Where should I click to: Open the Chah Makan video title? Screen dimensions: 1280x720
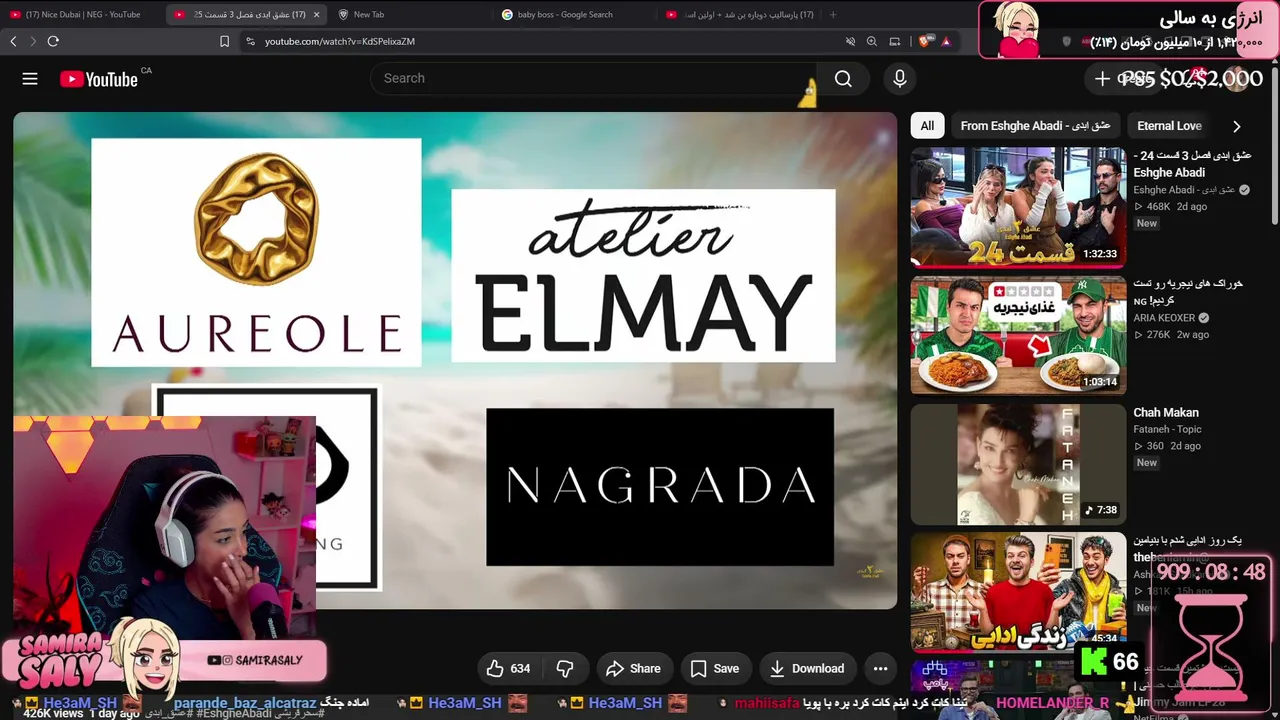[x=1166, y=413]
